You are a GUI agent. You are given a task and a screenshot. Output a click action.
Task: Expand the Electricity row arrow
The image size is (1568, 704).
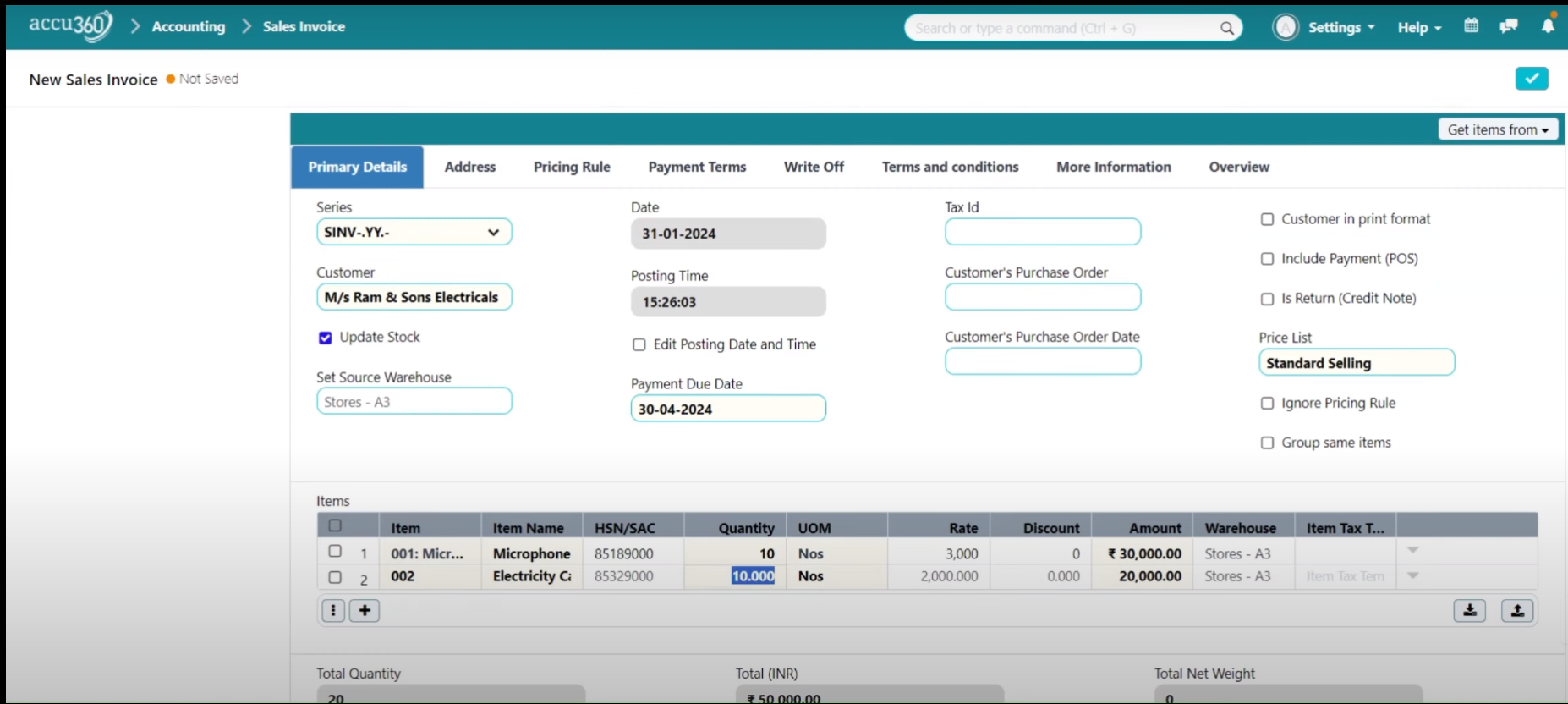[1412, 575]
